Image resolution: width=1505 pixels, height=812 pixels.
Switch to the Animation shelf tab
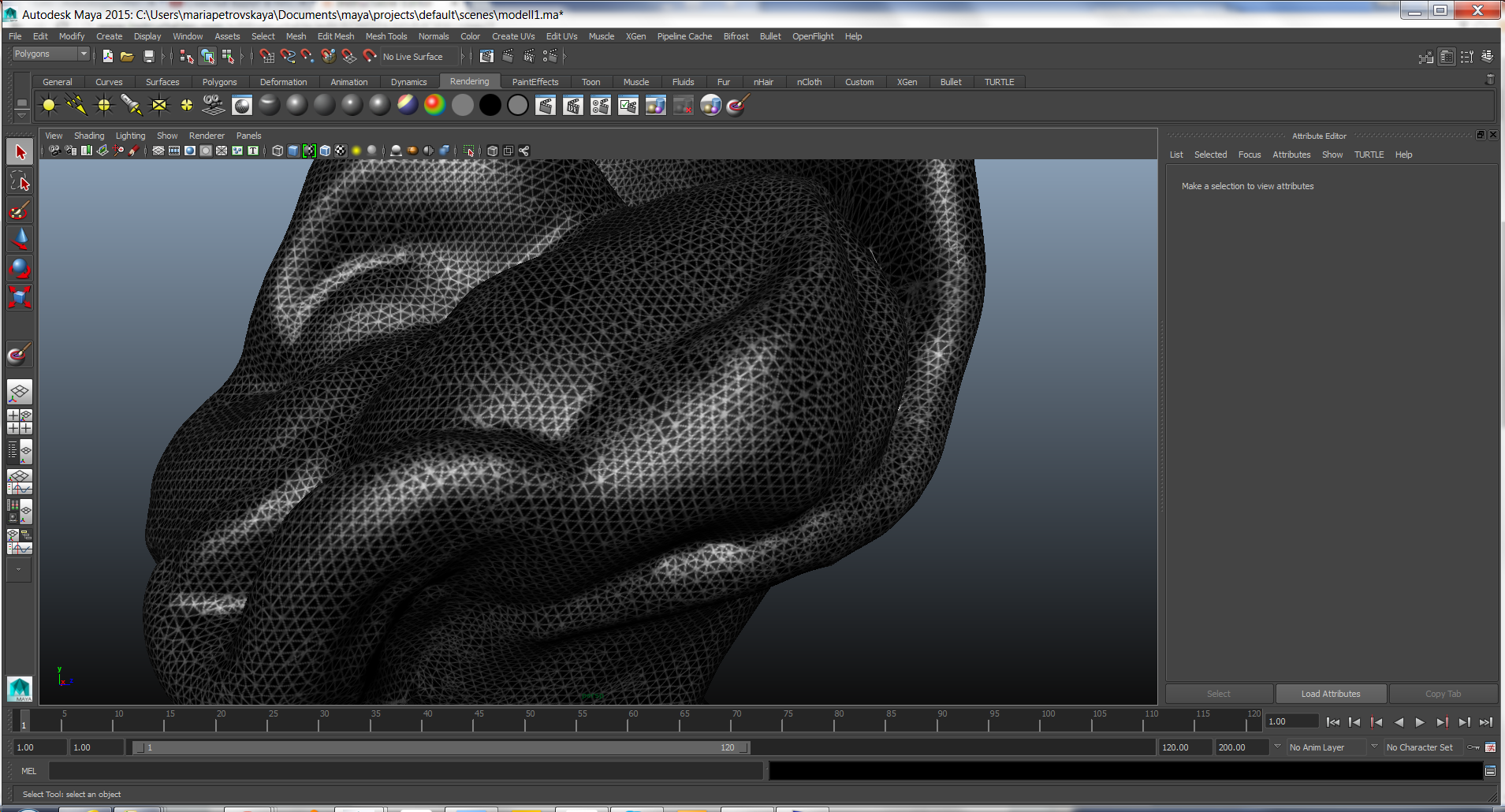tap(348, 81)
